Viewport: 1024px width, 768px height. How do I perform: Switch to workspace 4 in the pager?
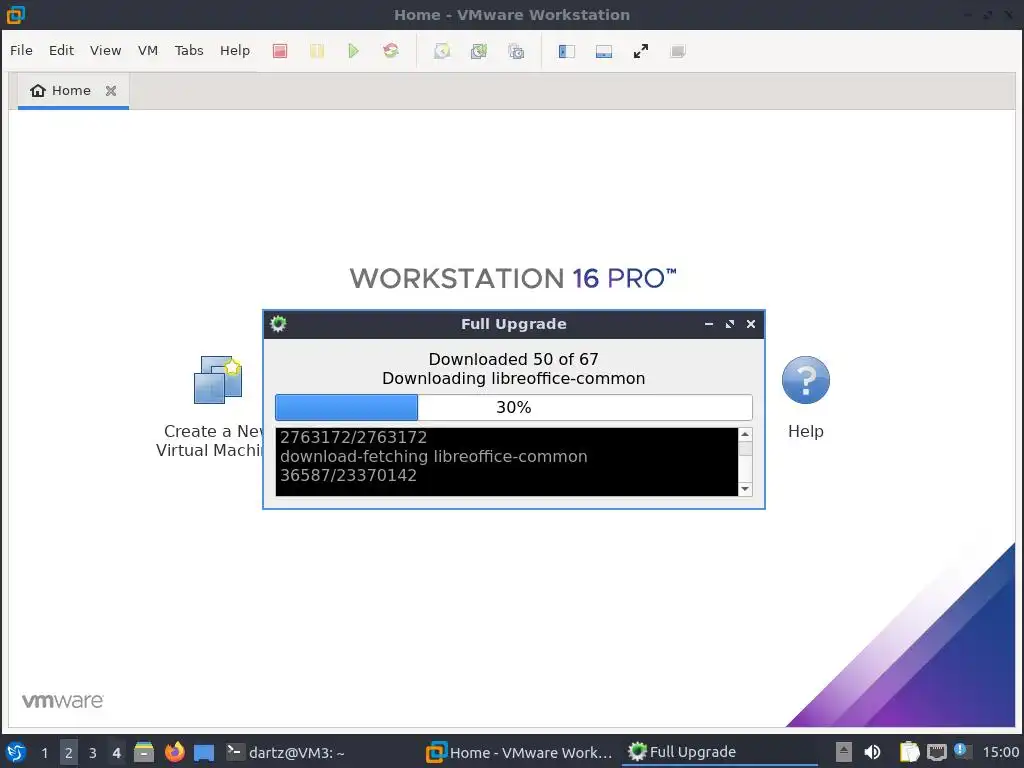(117, 752)
